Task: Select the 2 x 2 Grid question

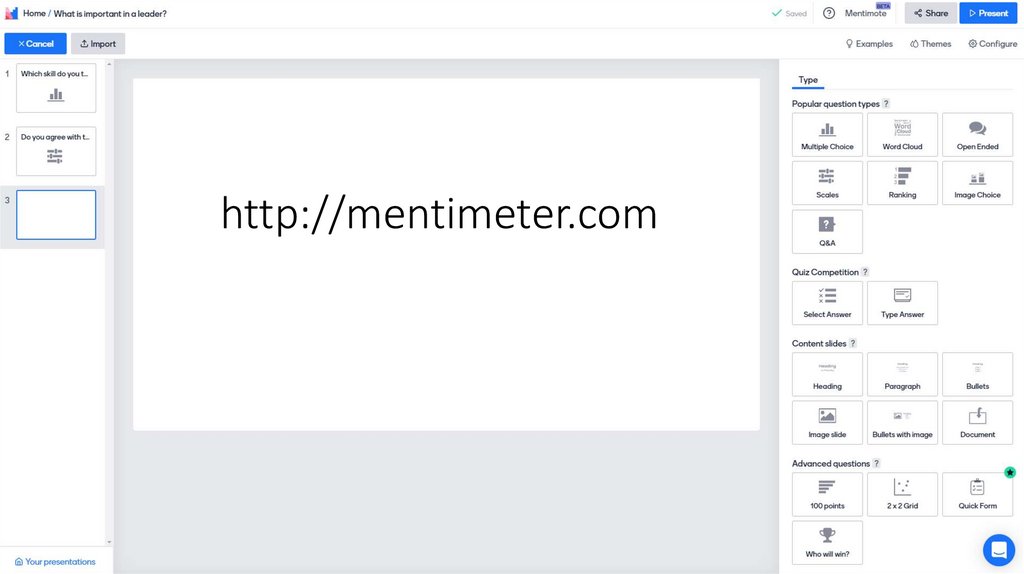Action: pyautogui.click(x=902, y=493)
